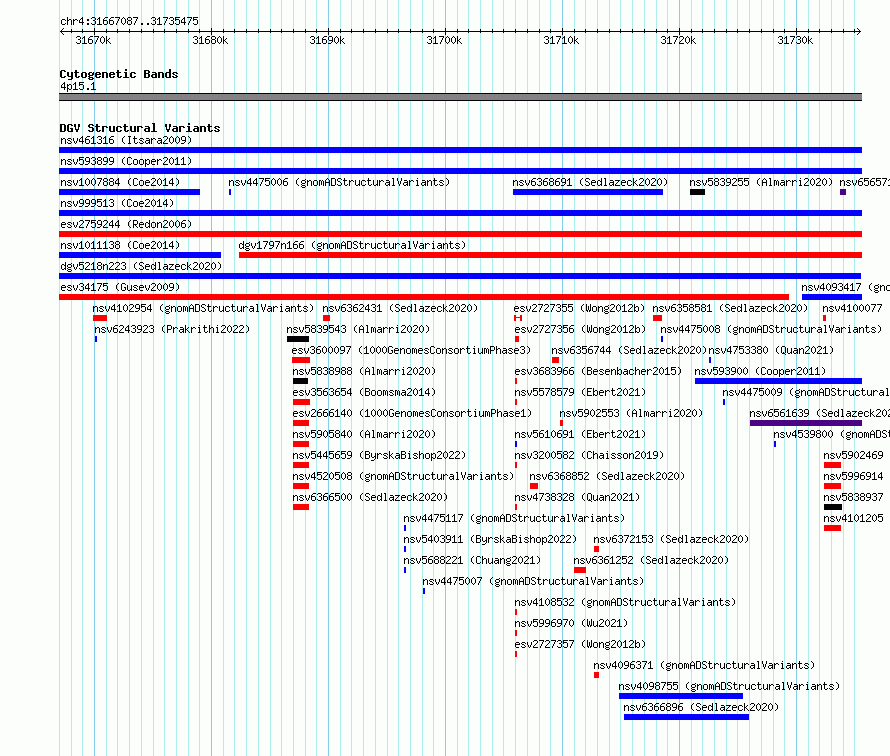Select the black bar under nsv5839255
Image resolution: width=890 pixels, height=756 pixels.
coord(698,192)
